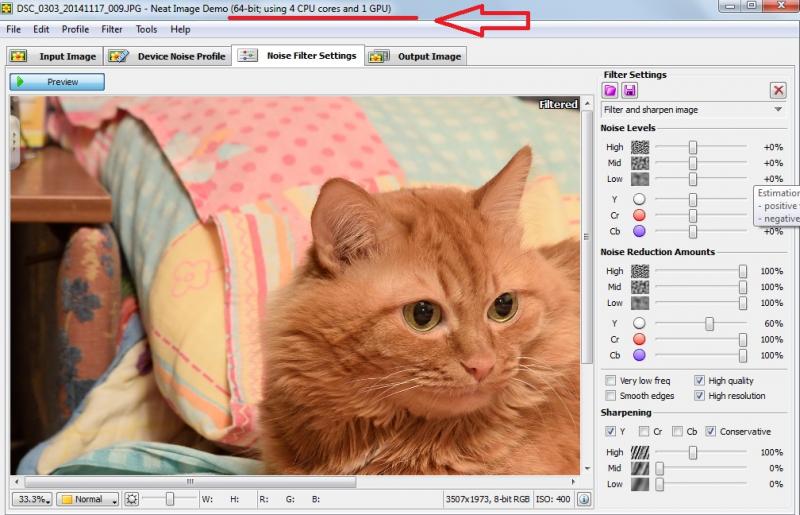
Task: Click the High sharpening pattern icon
Action: click(x=640, y=452)
